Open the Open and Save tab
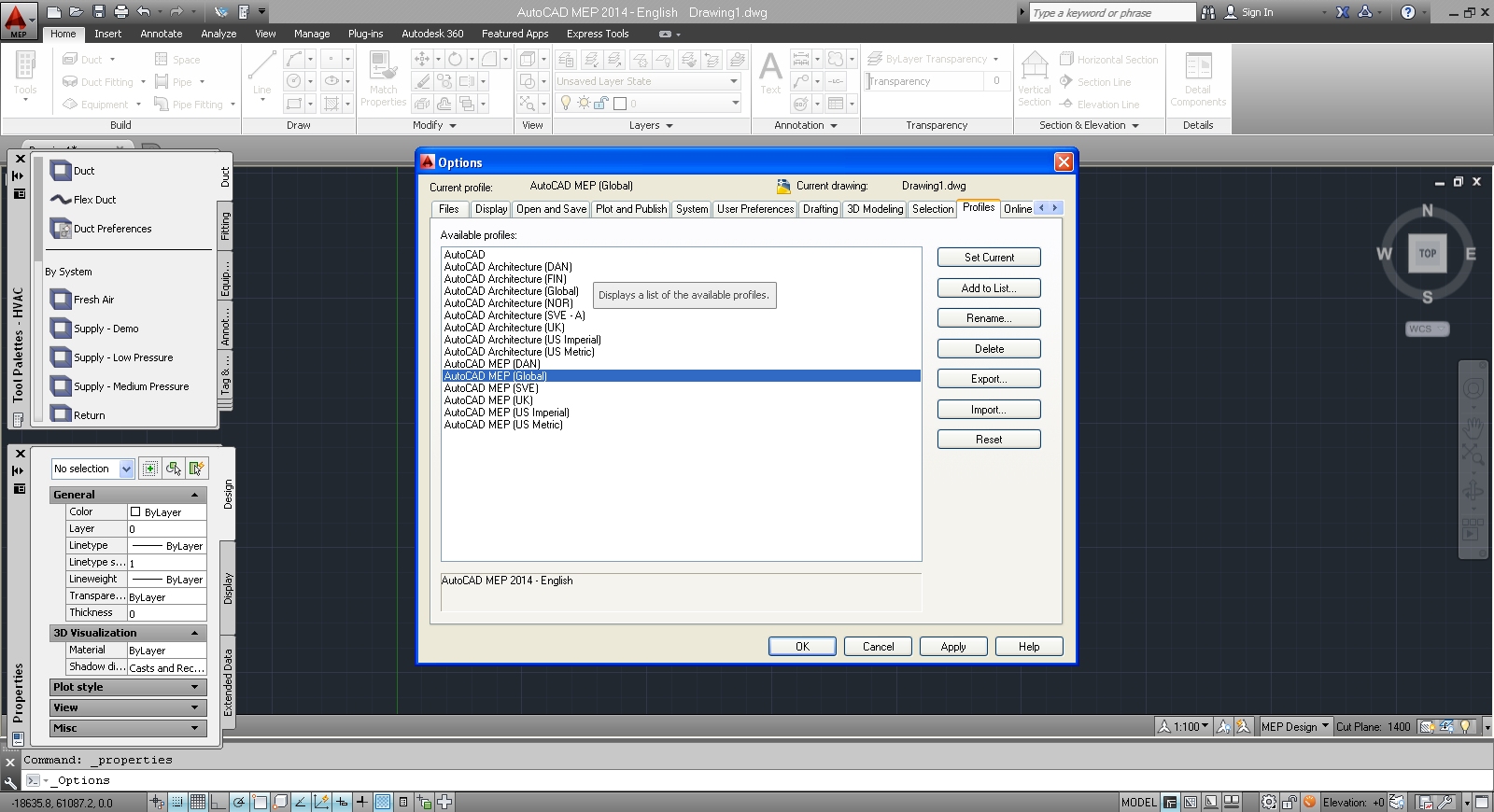This screenshot has width=1494, height=812. 551,209
